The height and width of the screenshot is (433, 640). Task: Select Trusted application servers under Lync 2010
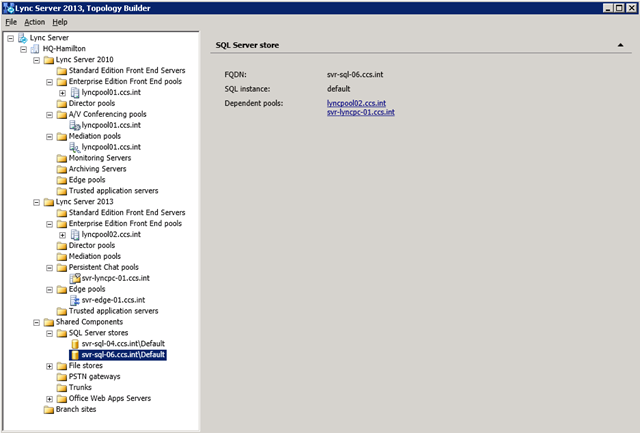click(113, 191)
